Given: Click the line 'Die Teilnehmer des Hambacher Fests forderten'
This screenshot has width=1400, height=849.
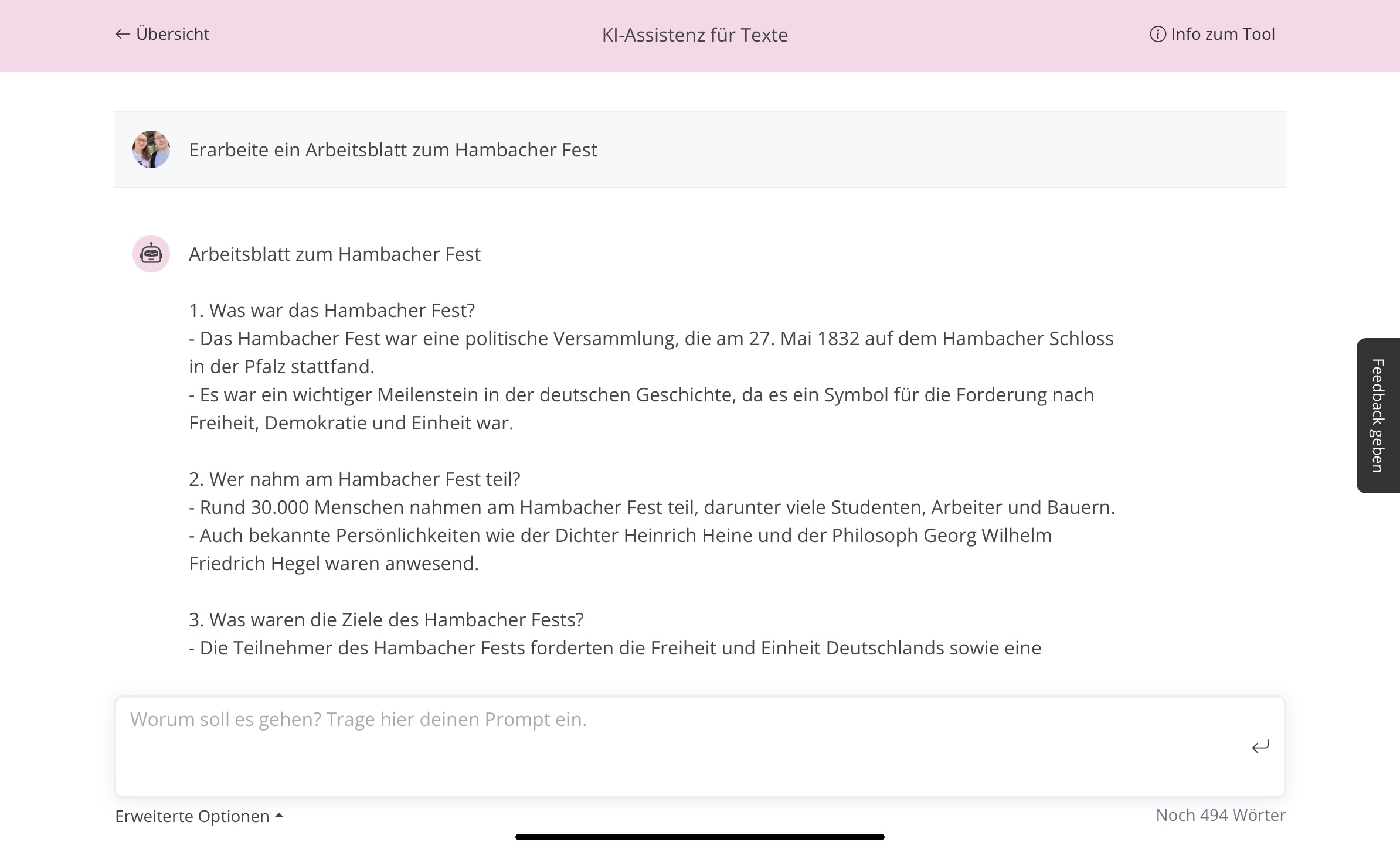Looking at the screenshot, I should pos(615,648).
